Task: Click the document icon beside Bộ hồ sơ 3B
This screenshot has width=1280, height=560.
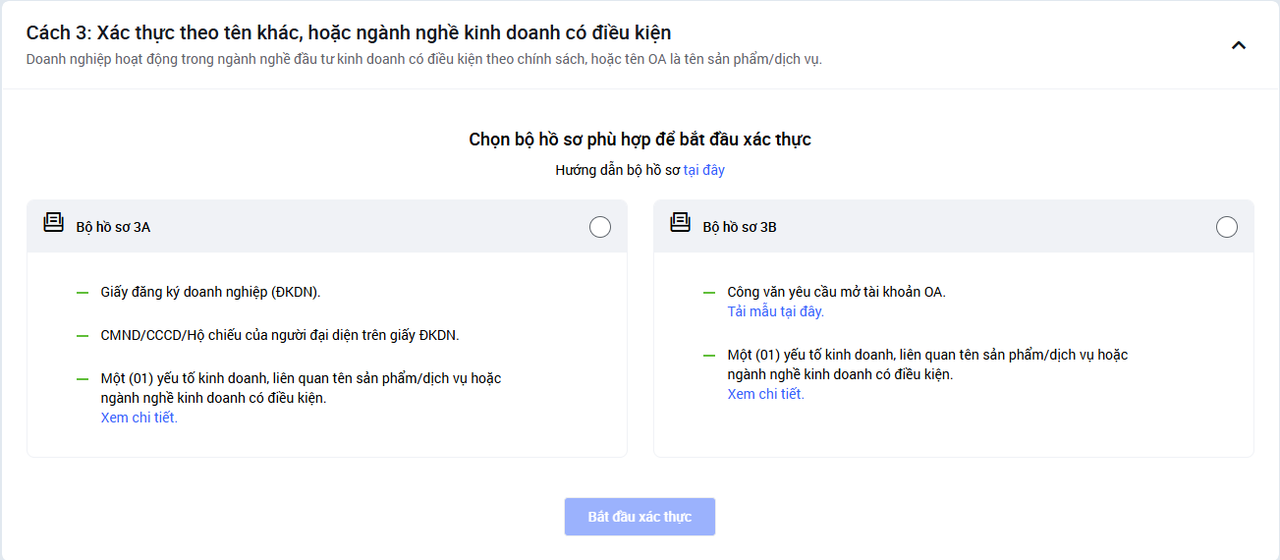Action: tap(680, 223)
